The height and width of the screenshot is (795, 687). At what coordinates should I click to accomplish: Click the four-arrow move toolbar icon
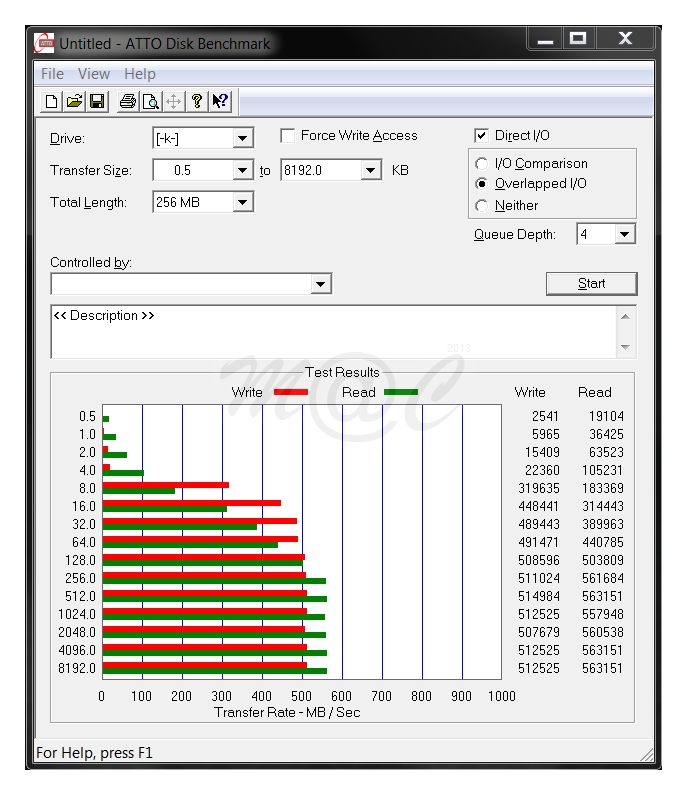click(173, 101)
